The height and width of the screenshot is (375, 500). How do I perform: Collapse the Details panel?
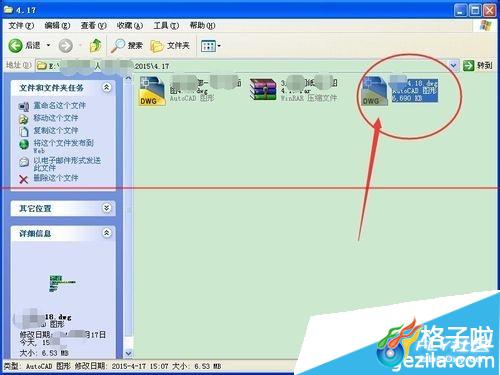[106, 233]
